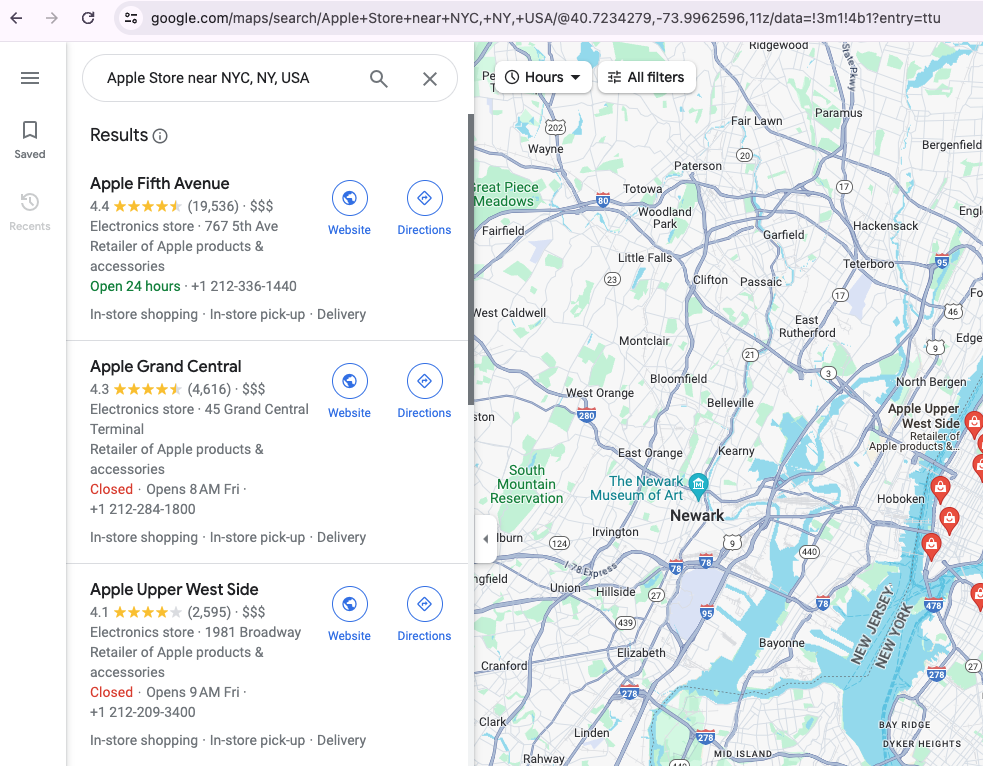
Task: Click Hackensack label on map
Action: [x=885, y=226]
